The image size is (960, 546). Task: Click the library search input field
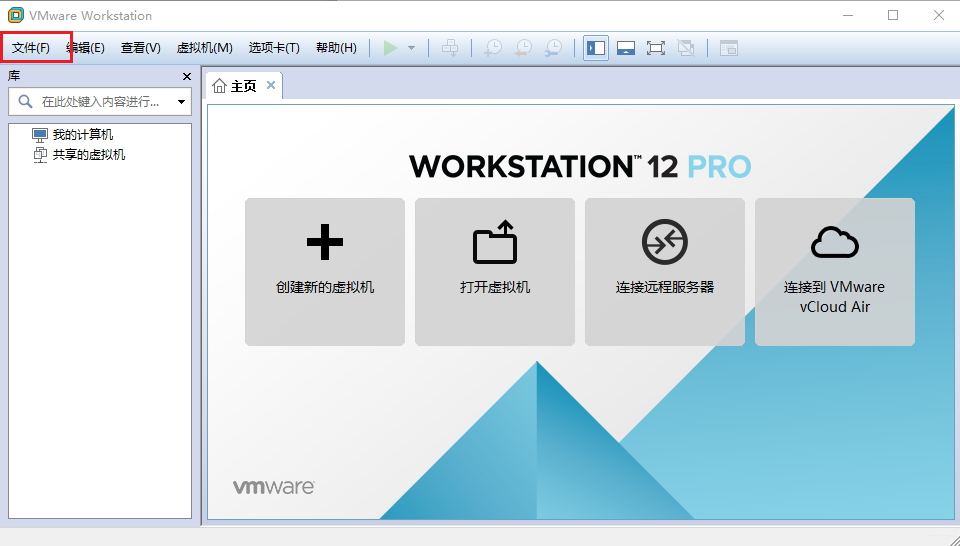click(100, 102)
